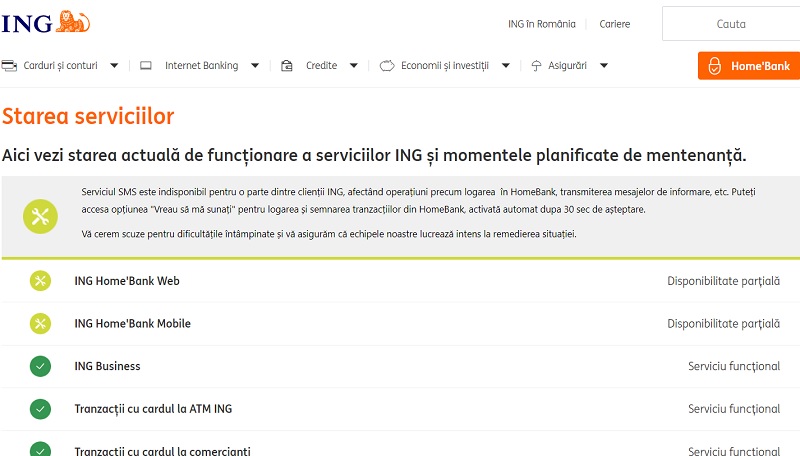Viewport: 800px width, 456px height.
Task: Open the Asigurări menu
Action: pyautogui.click(x=567, y=65)
